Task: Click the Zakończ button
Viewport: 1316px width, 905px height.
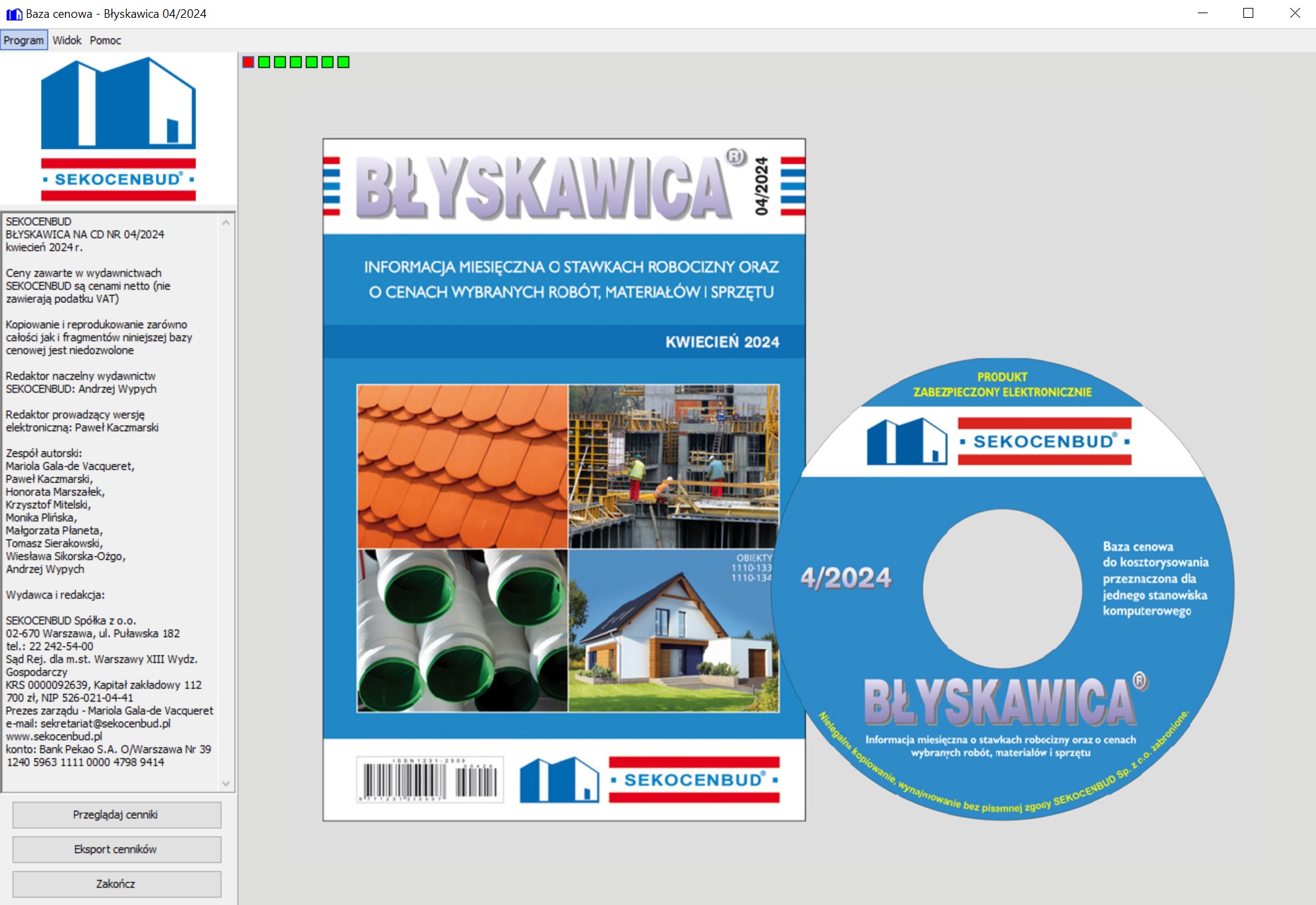Action: tap(117, 883)
